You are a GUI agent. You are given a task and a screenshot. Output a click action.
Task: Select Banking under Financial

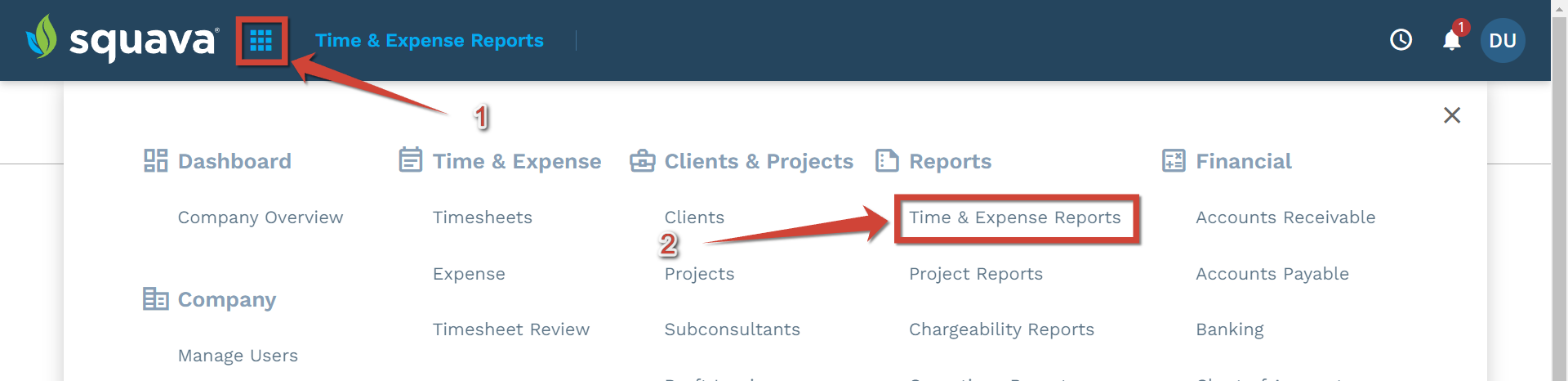tap(1230, 329)
